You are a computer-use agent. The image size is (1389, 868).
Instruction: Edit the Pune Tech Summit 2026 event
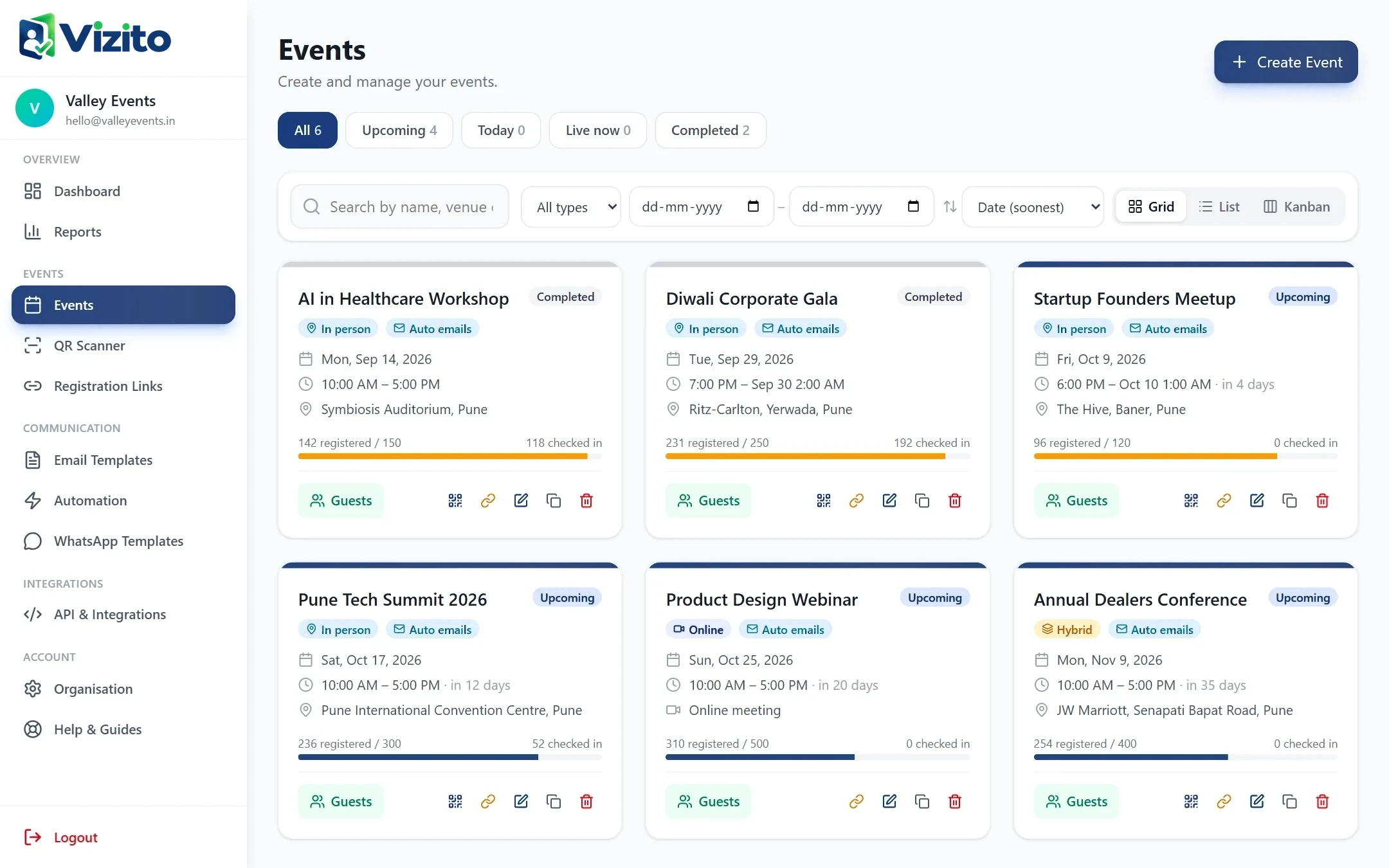[521, 801]
